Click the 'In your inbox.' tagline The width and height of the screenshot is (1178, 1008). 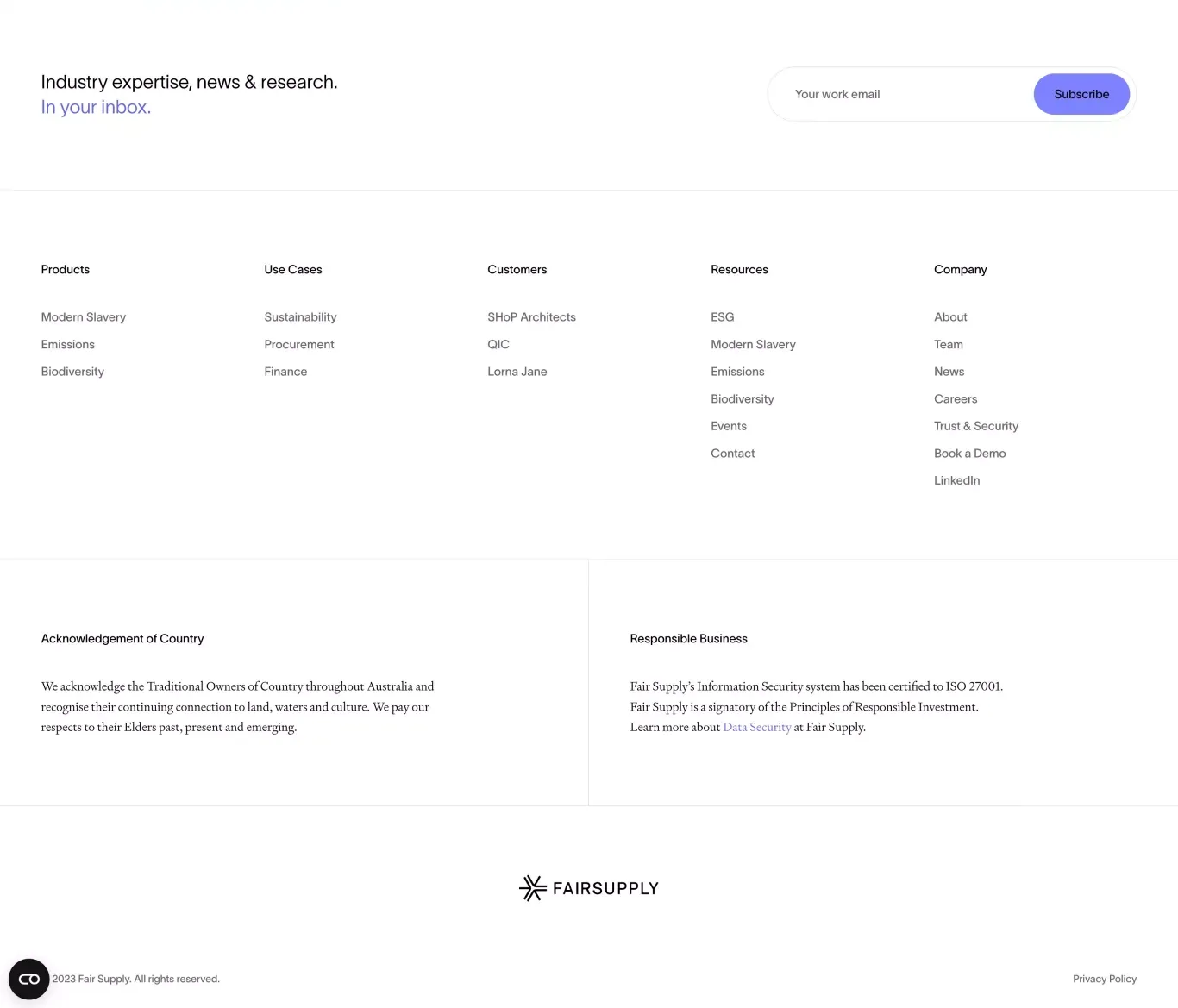pos(96,107)
